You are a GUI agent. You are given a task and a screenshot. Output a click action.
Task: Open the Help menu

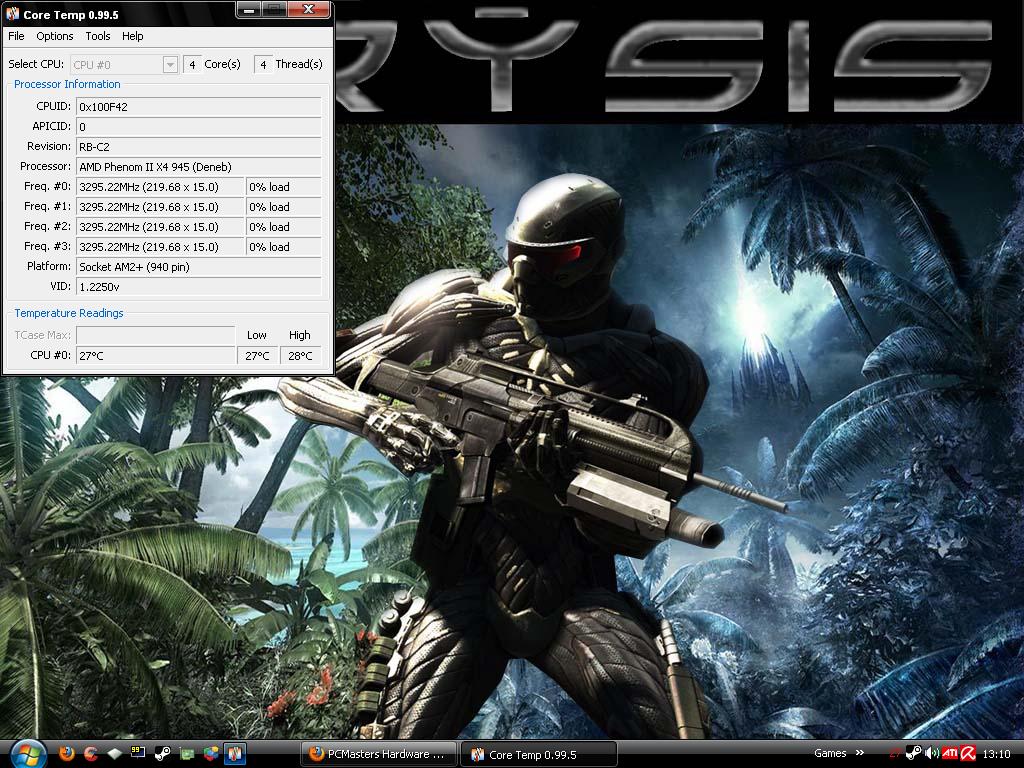(133, 36)
